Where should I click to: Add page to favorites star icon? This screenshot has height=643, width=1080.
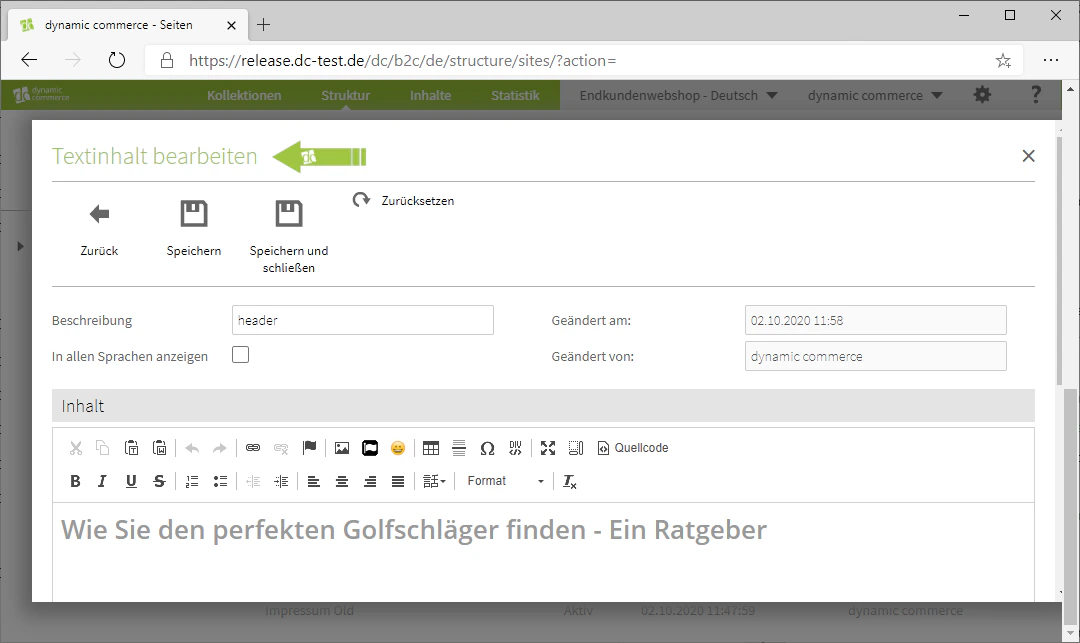(x=1003, y=61)
